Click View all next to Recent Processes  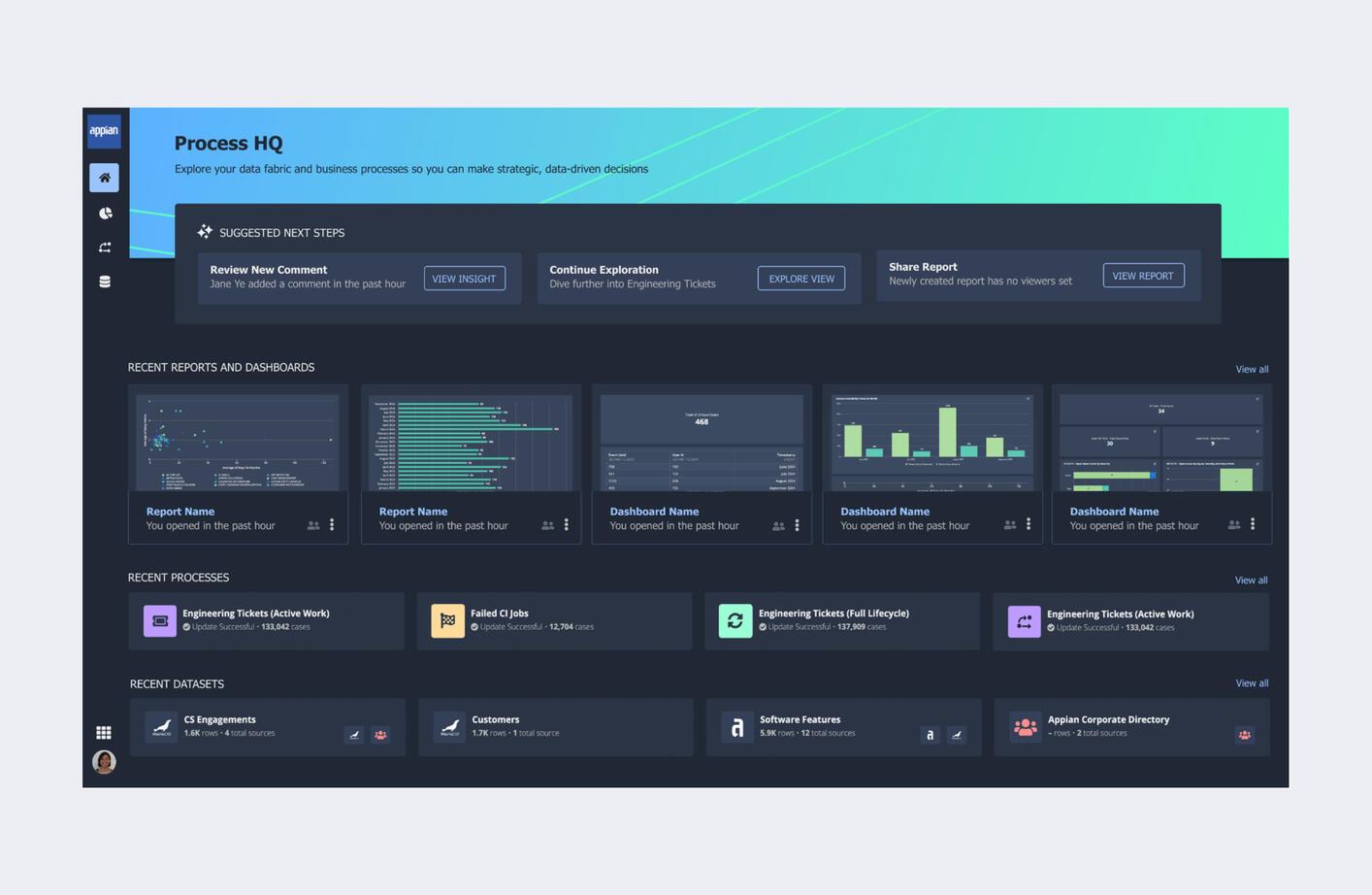pyautogui.click(x=1251, y=580)
